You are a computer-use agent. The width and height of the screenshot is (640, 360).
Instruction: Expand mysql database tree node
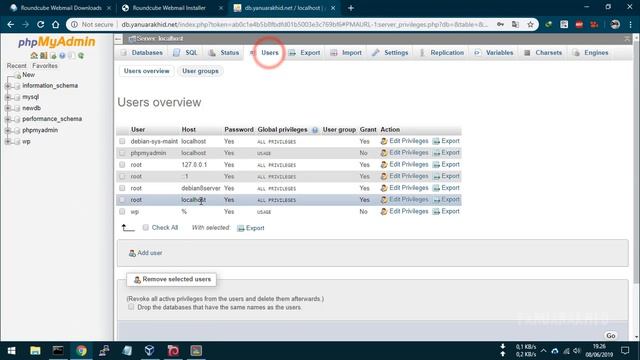8,97
